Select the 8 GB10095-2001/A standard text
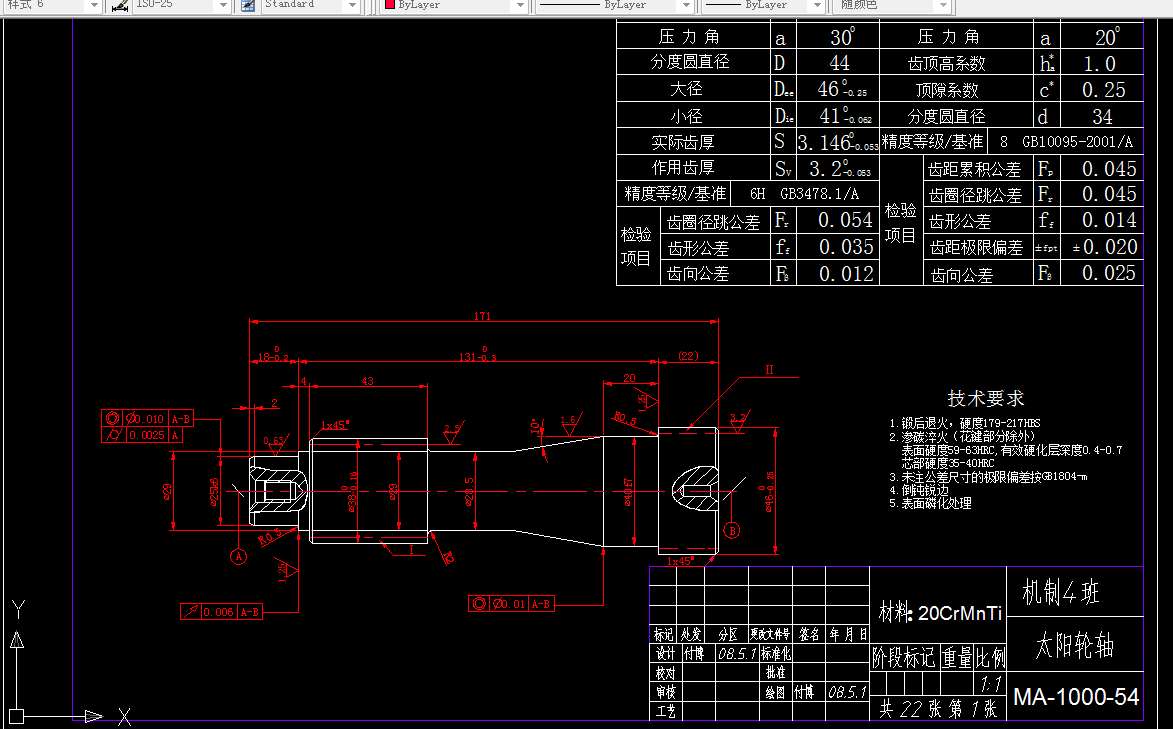Viewport: 1173px width, 729px height. [1066, 141]
